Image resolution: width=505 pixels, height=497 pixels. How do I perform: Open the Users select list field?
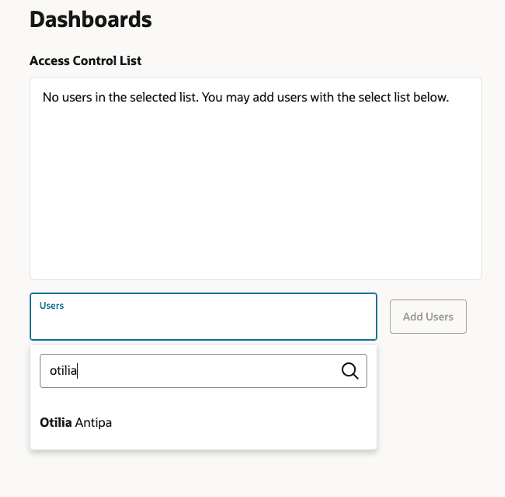pos(203,316)
